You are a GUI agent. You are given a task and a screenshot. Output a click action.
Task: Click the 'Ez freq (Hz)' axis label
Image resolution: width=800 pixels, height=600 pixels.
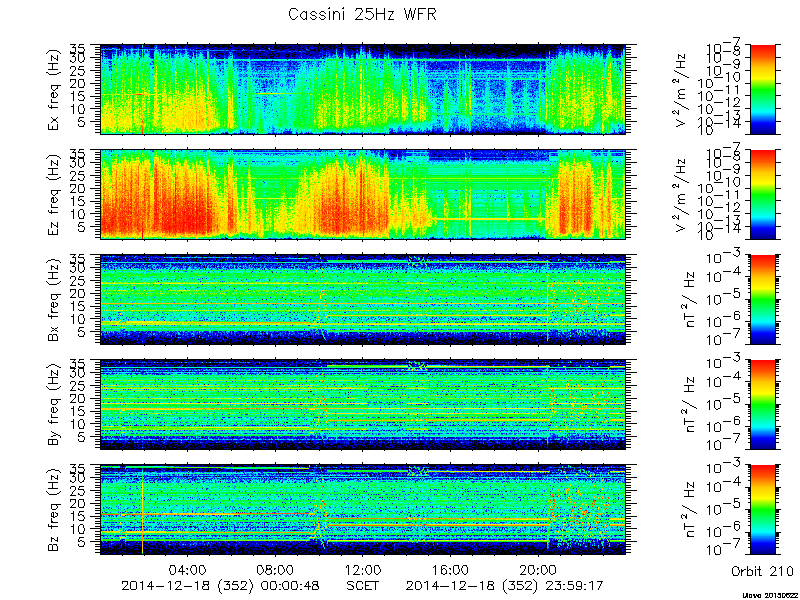pyautogui.click(x=54, y=195)
